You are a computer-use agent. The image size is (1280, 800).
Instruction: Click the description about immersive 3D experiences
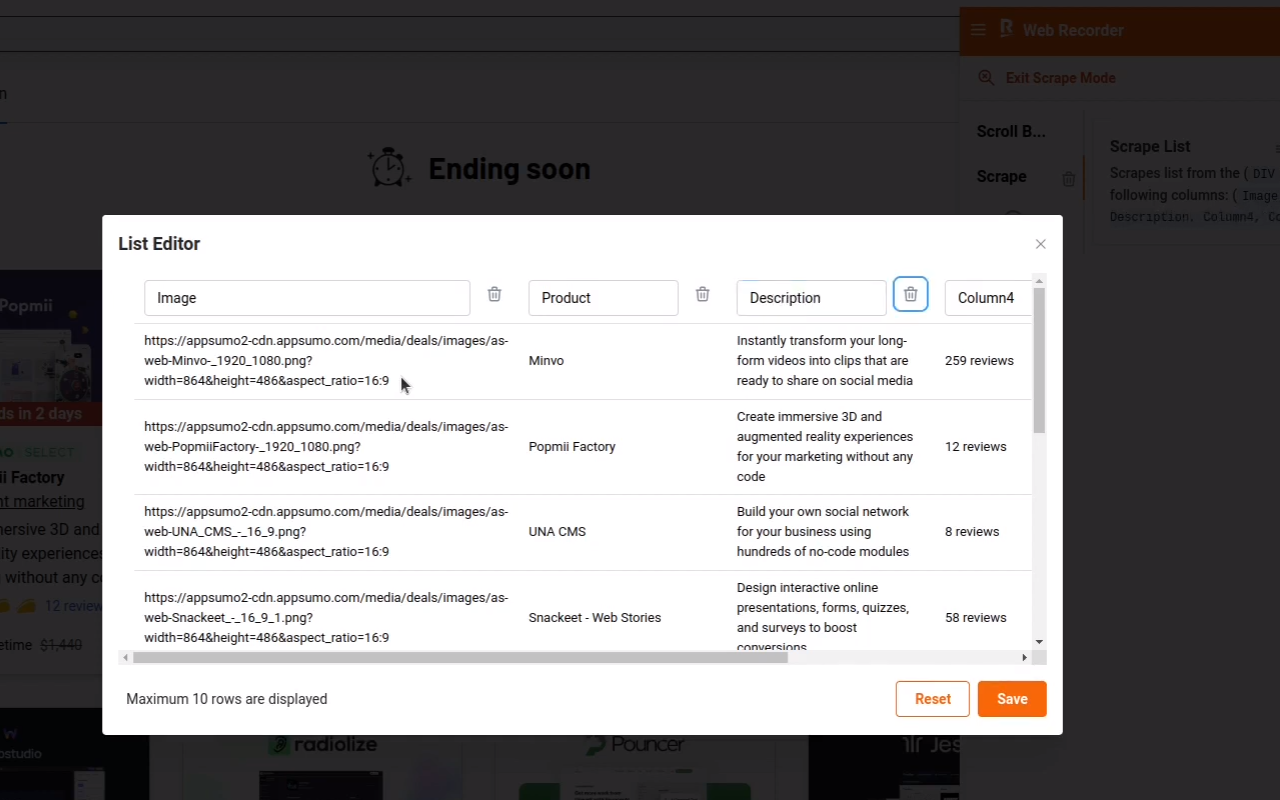[825, 446]
